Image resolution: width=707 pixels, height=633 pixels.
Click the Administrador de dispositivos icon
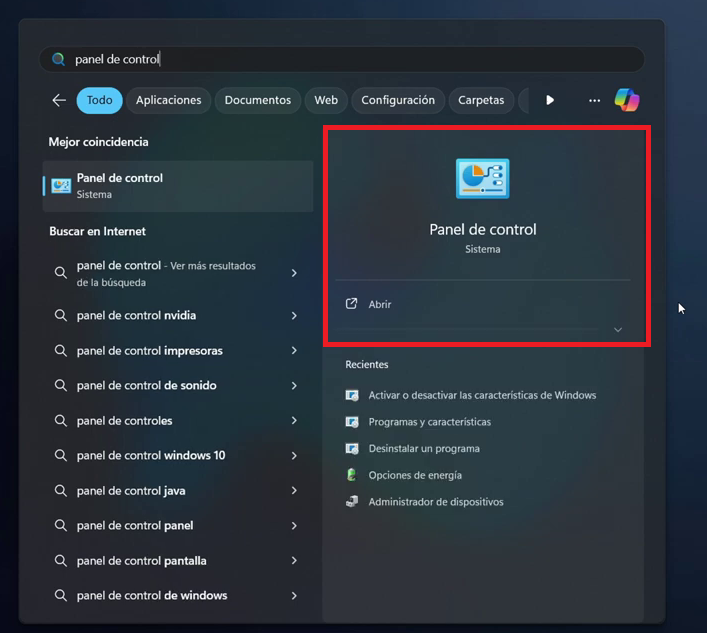click(x=352, y=502)
